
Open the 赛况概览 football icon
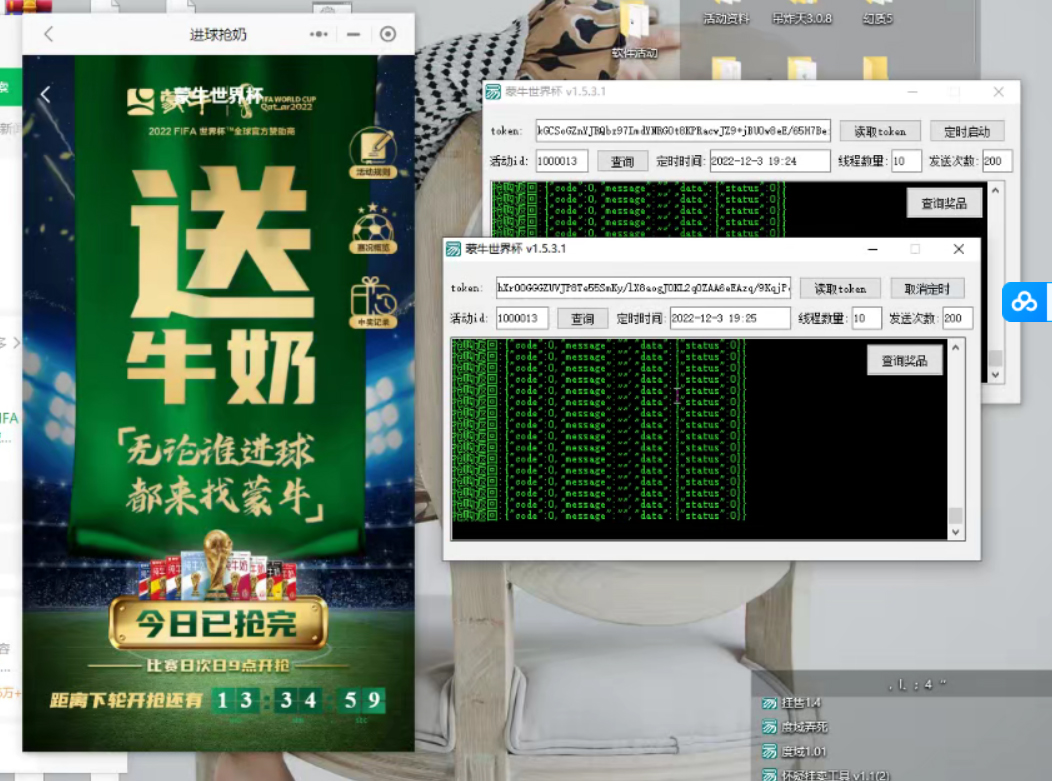click(x=372, y=230)
